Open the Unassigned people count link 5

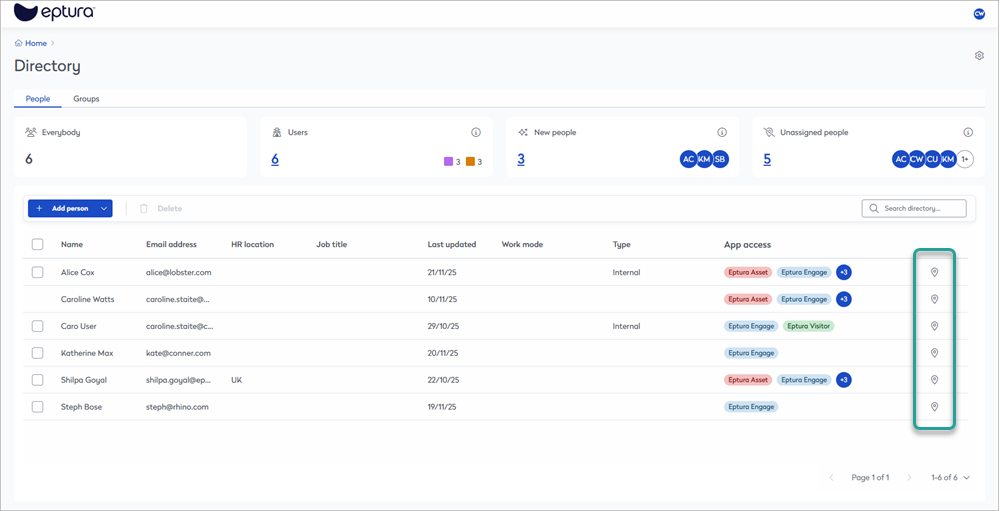[x=767, y=159]
